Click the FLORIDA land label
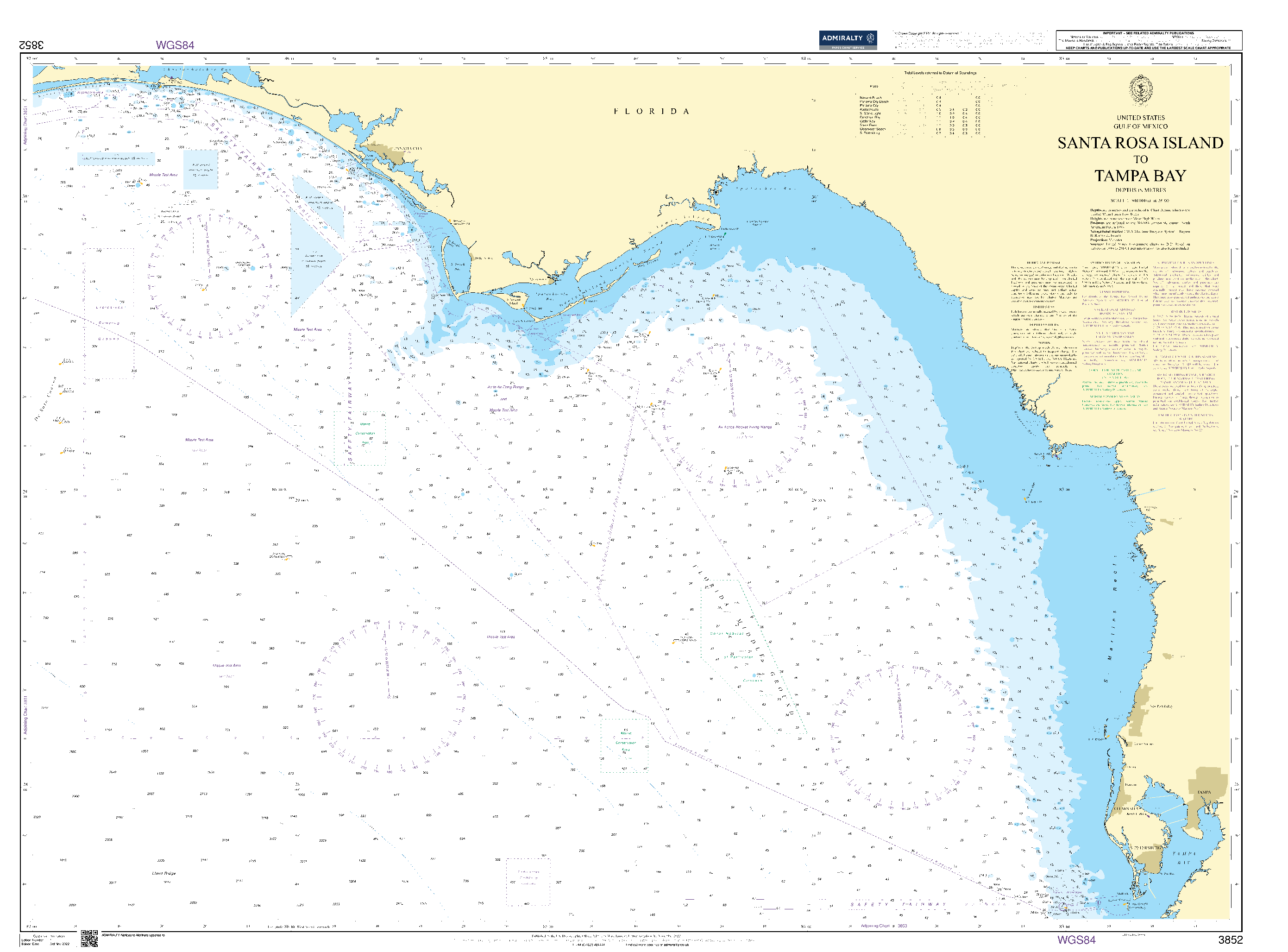The image size is (1288, 952). (x=651, y=111)
